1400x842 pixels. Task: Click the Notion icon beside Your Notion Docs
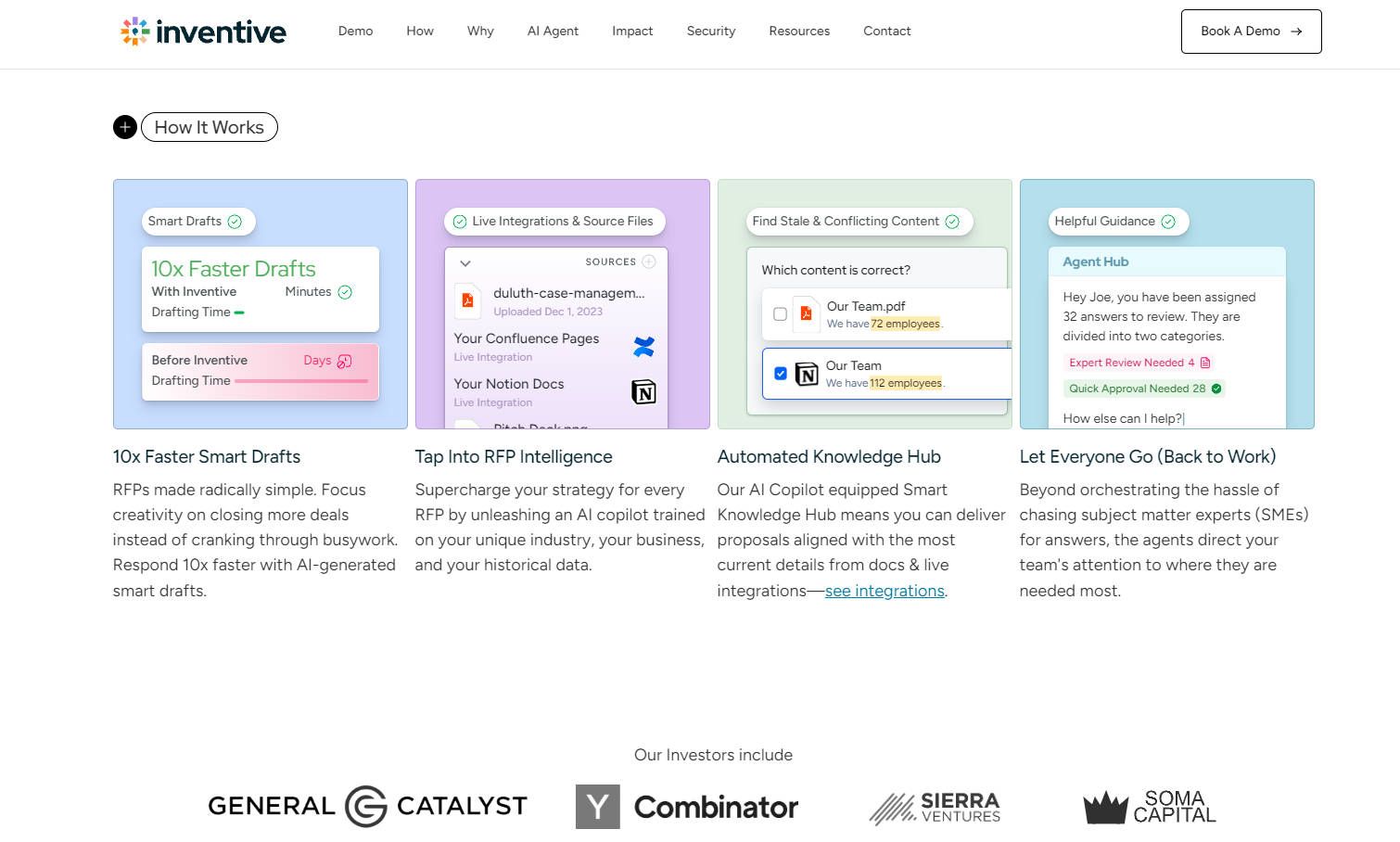[643, 392]
